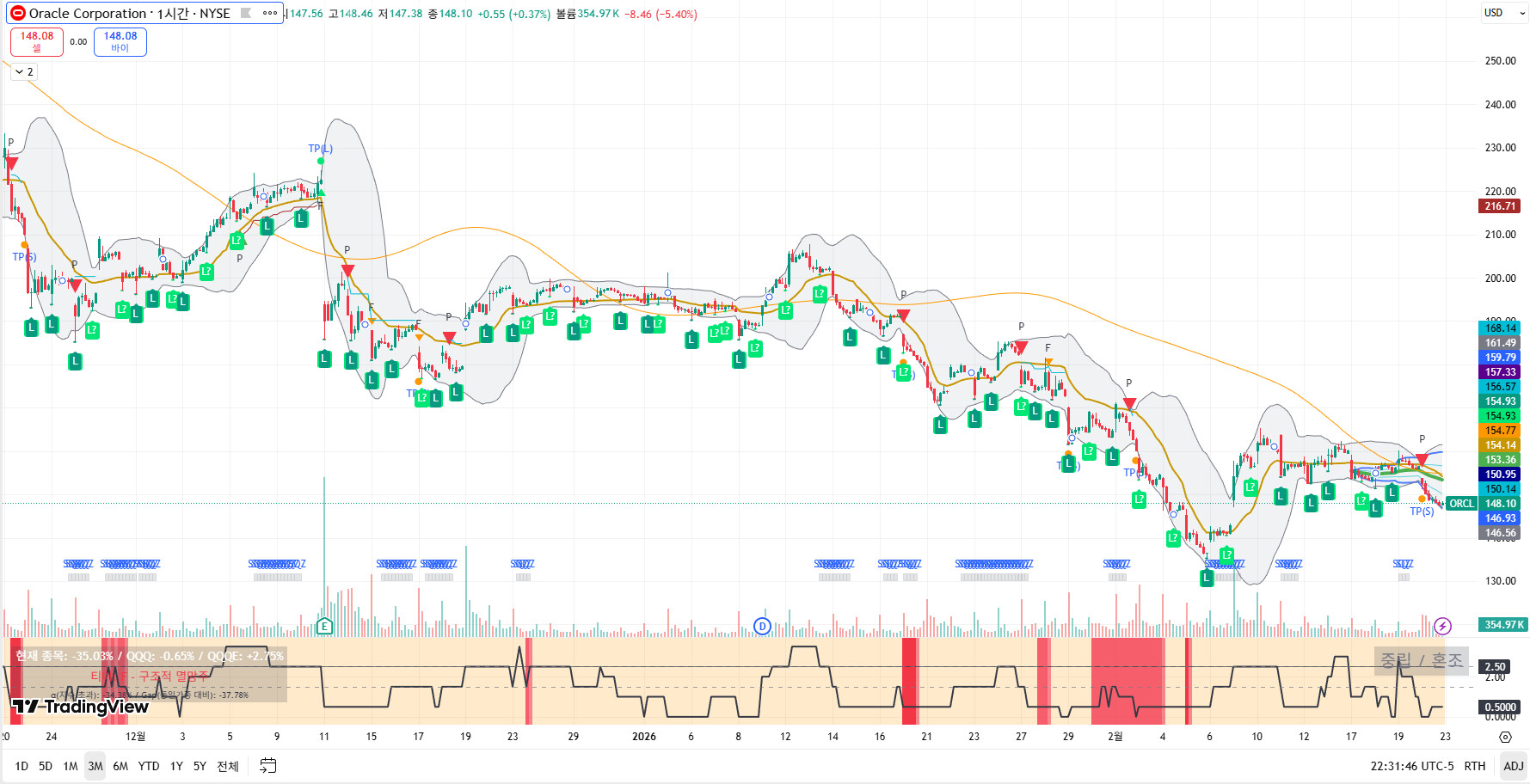Select the 6M time range
Screen dimensions: 1530x784
(x=120, y=766)
